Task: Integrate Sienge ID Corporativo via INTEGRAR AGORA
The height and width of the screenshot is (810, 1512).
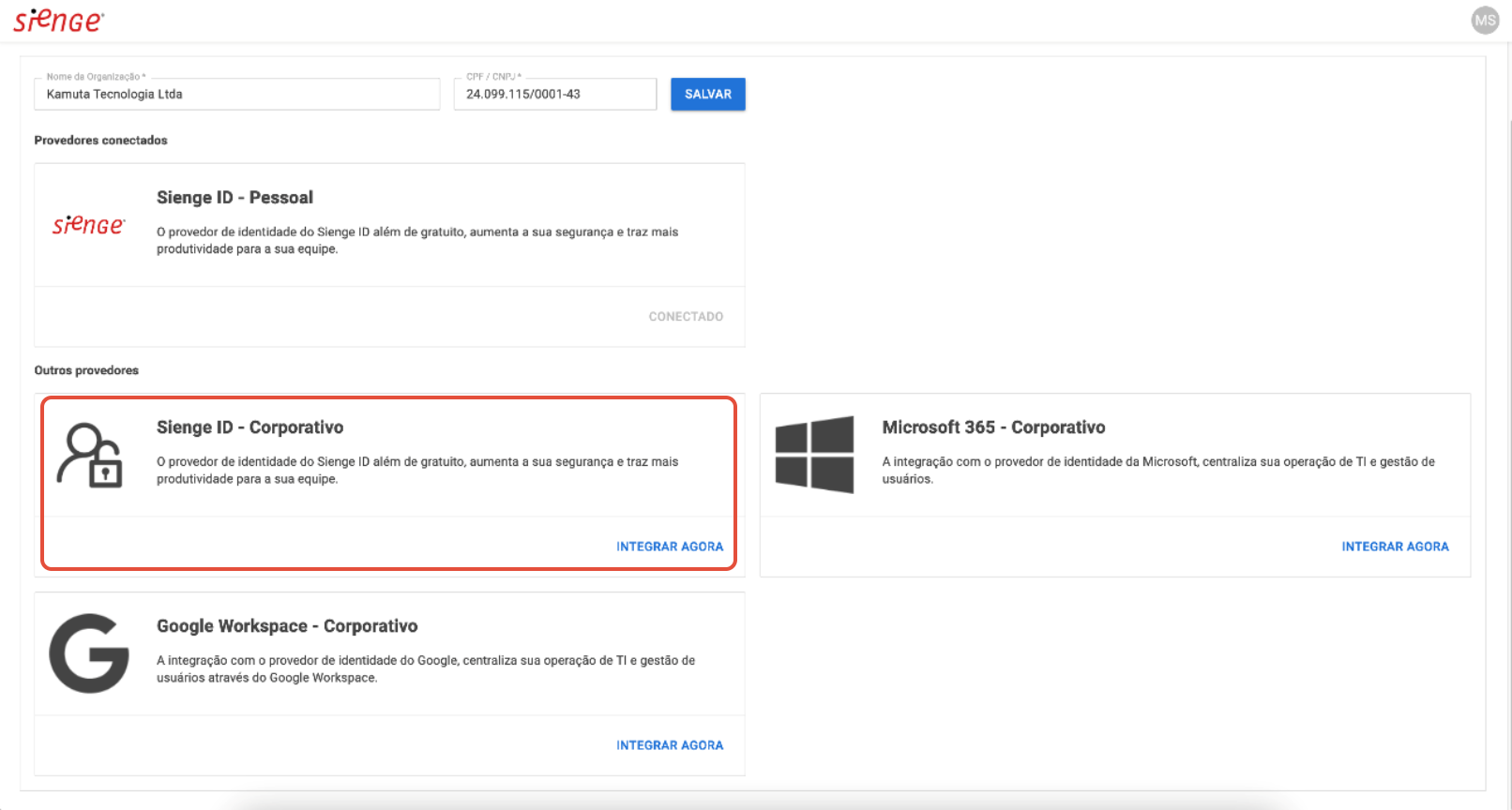Action: pos(670,547)
